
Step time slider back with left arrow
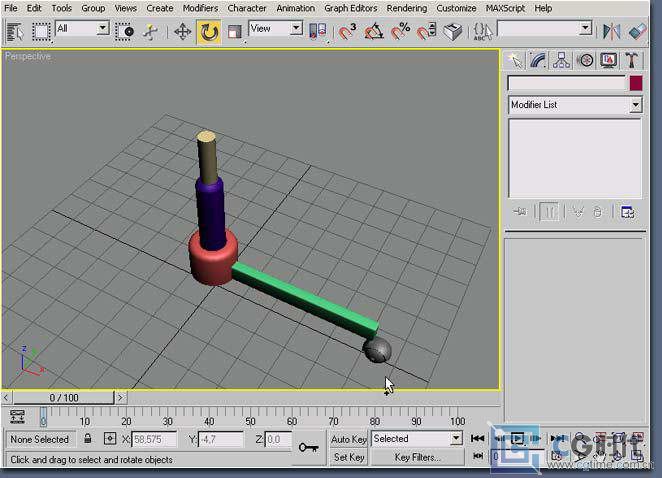coord(6,398)
